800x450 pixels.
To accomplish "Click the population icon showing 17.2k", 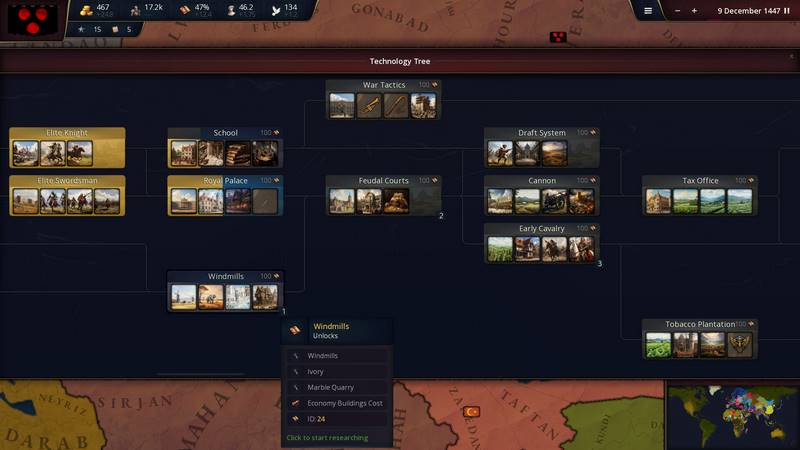I will [135, 9].
